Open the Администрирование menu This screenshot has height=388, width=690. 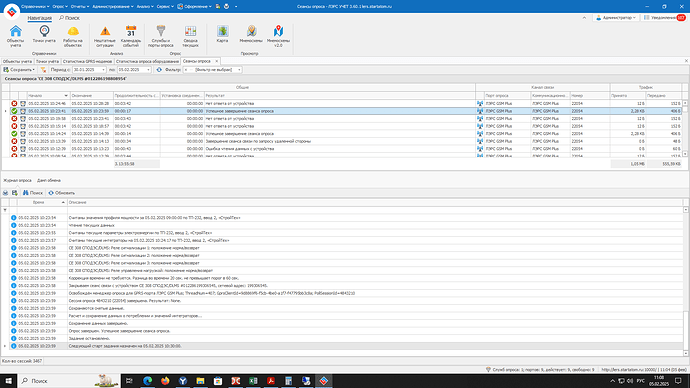113,6
